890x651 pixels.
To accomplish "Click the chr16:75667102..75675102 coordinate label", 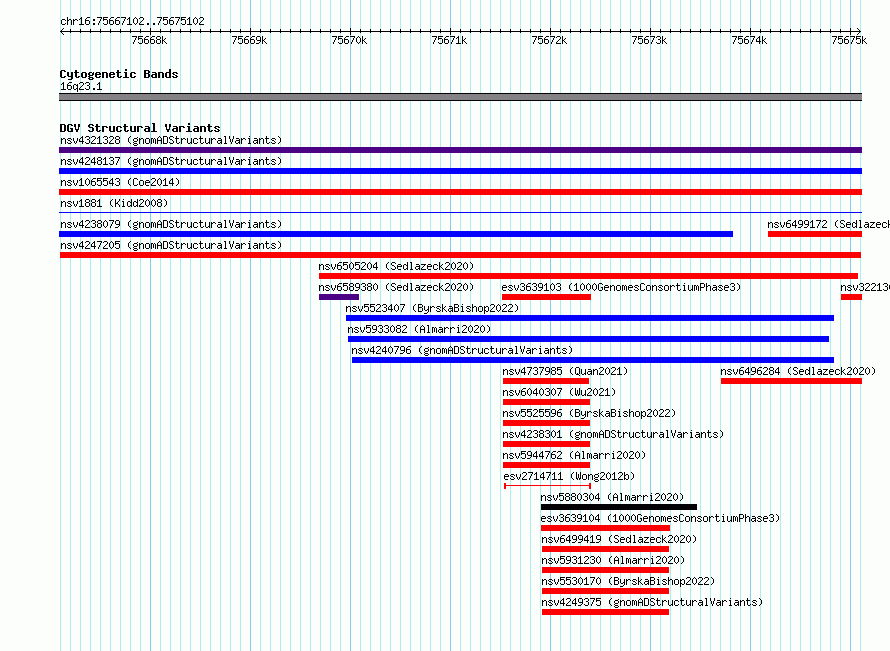I will 132,21.
